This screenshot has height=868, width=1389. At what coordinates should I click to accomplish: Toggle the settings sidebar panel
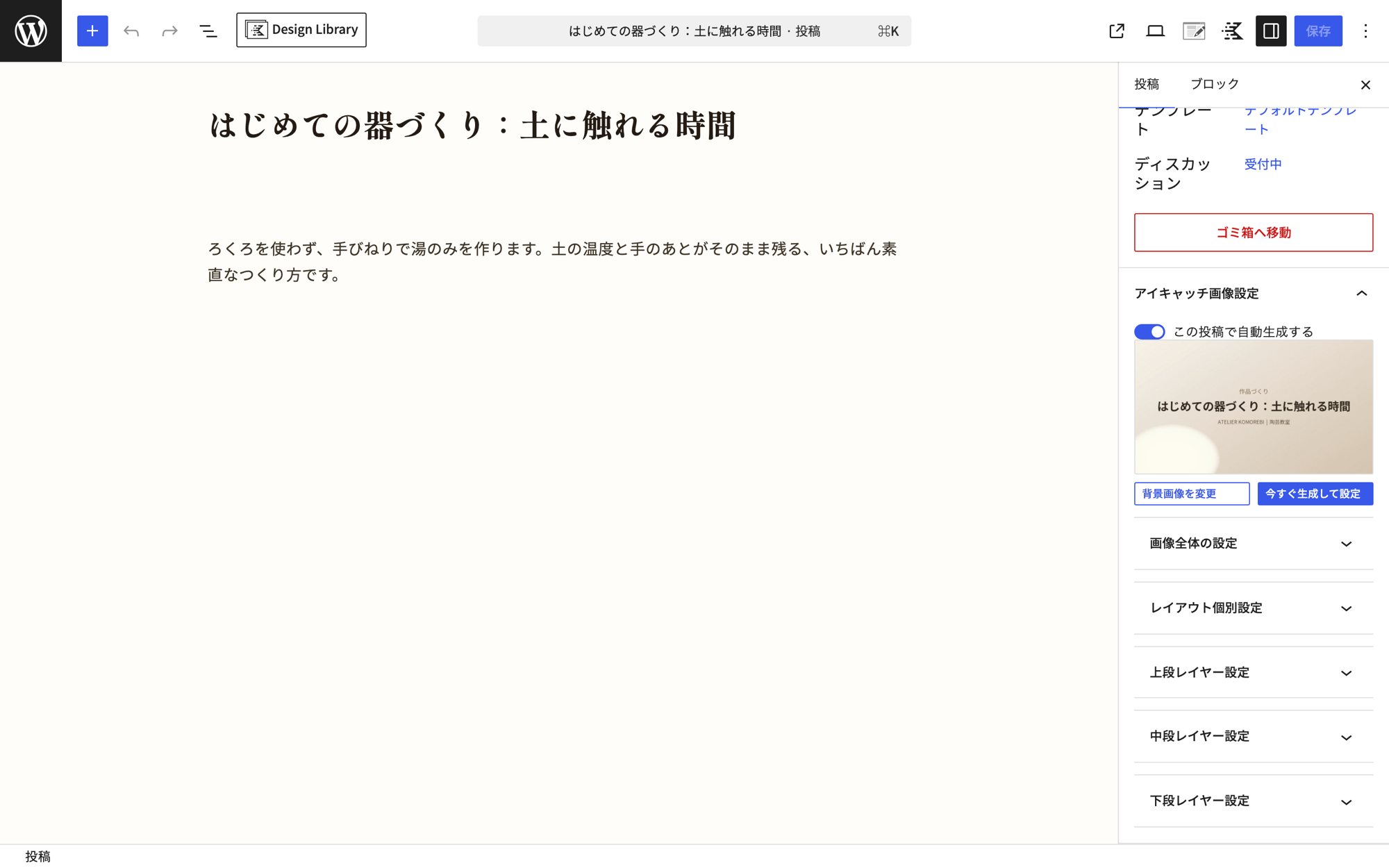click(x=1271, y=31)
